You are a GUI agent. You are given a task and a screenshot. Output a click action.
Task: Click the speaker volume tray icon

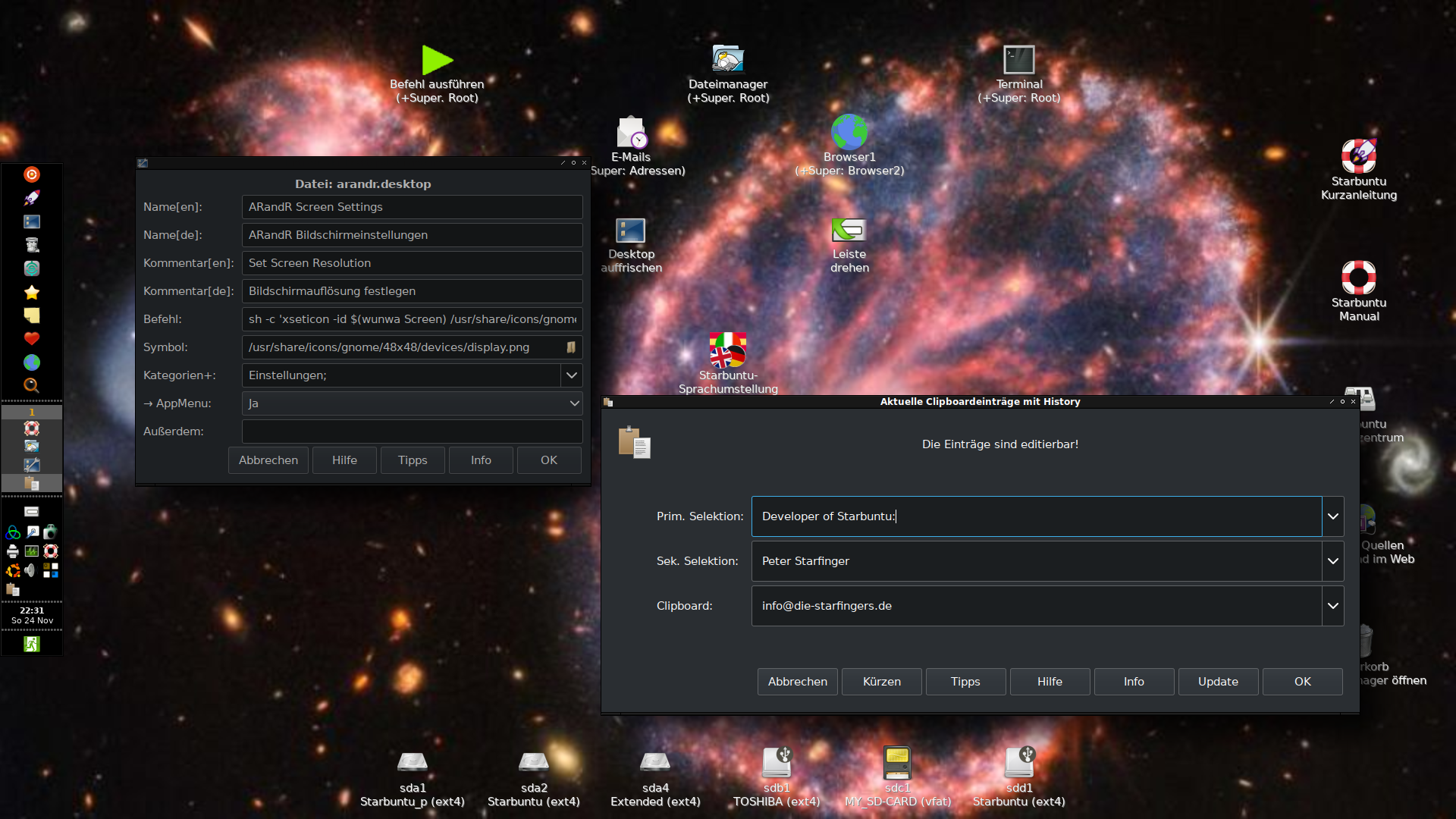point(30,570)
